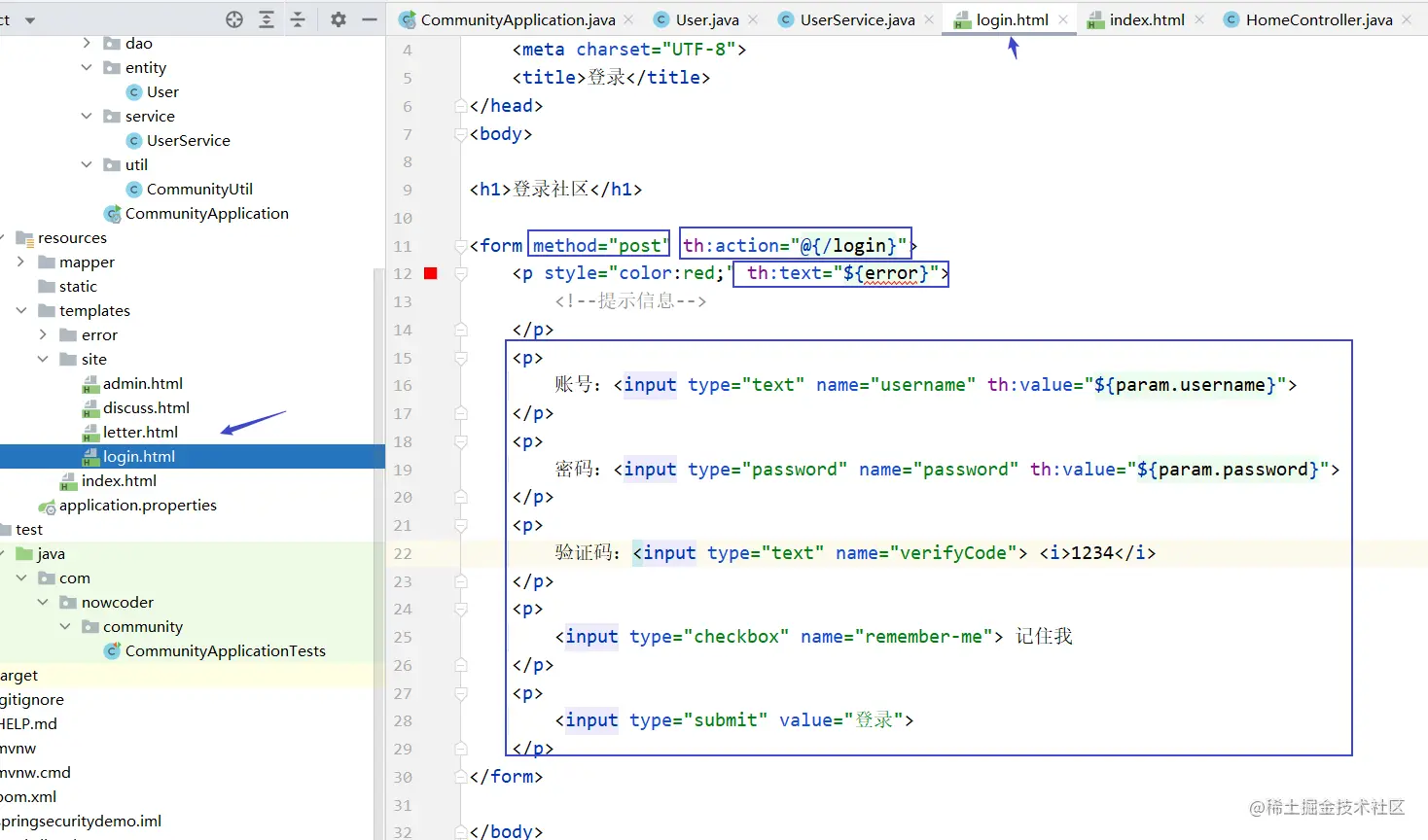
Task: Select the HELP.md file
Action: (x=28, y=723)
